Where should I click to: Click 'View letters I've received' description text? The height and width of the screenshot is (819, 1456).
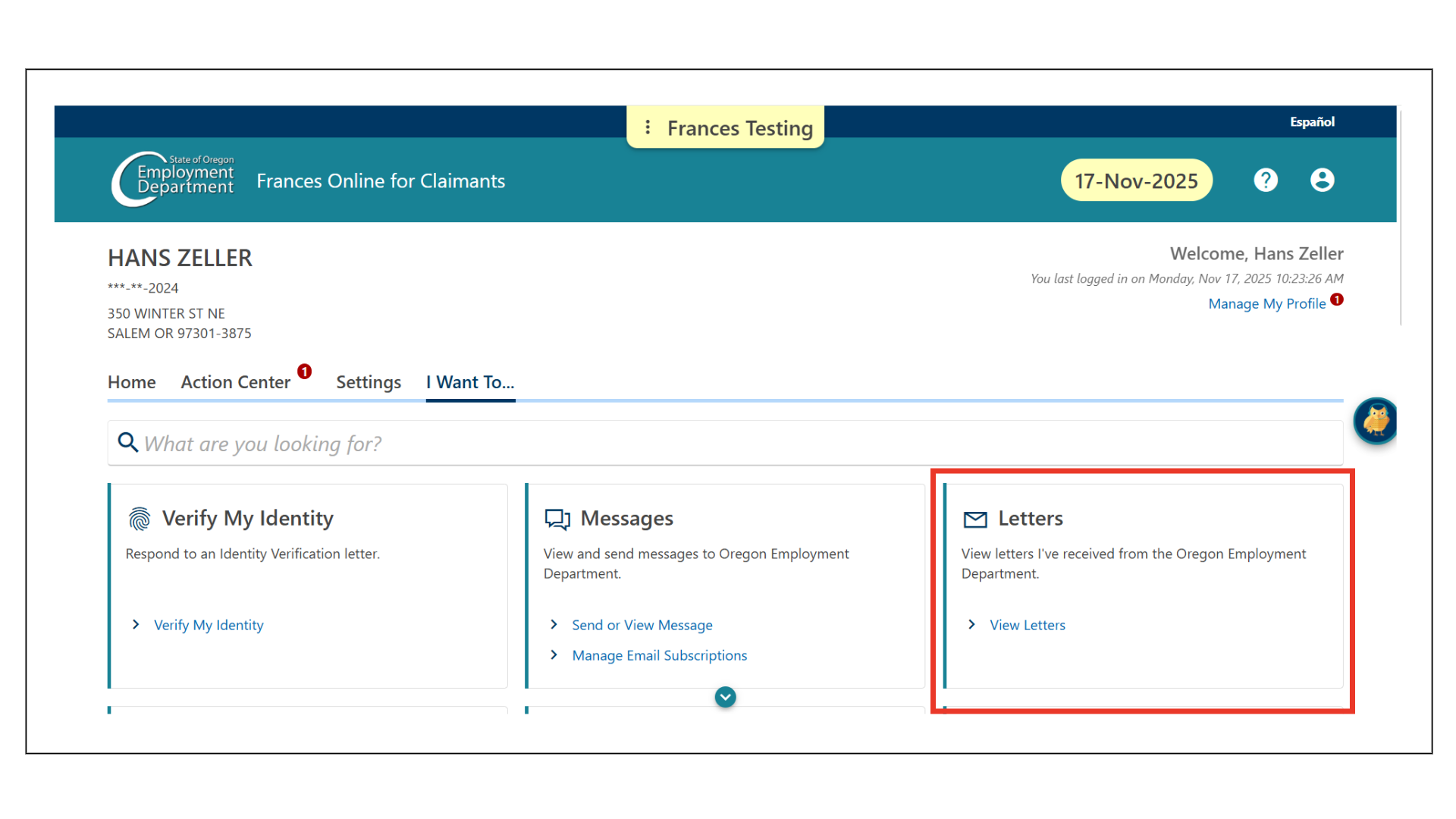[1134, 564]
